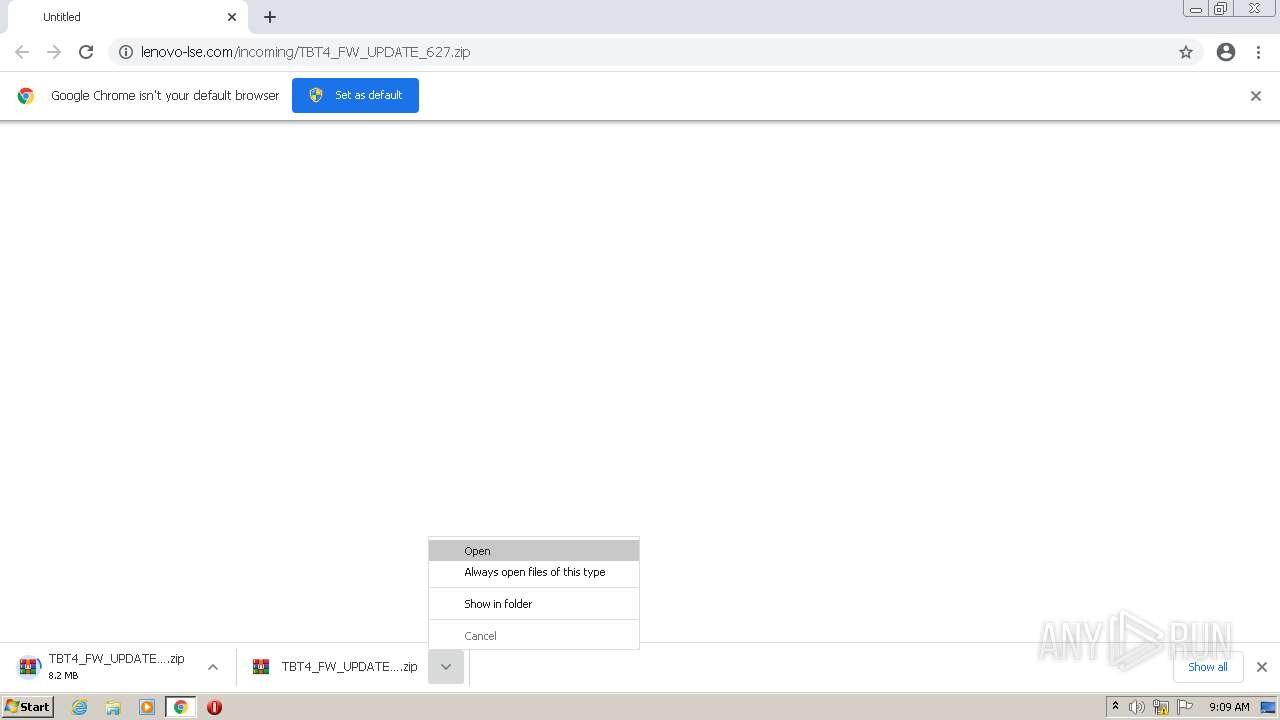The image size is (1280, 720).
Task: Close the Untitled tab
Action: pos(232,17)
